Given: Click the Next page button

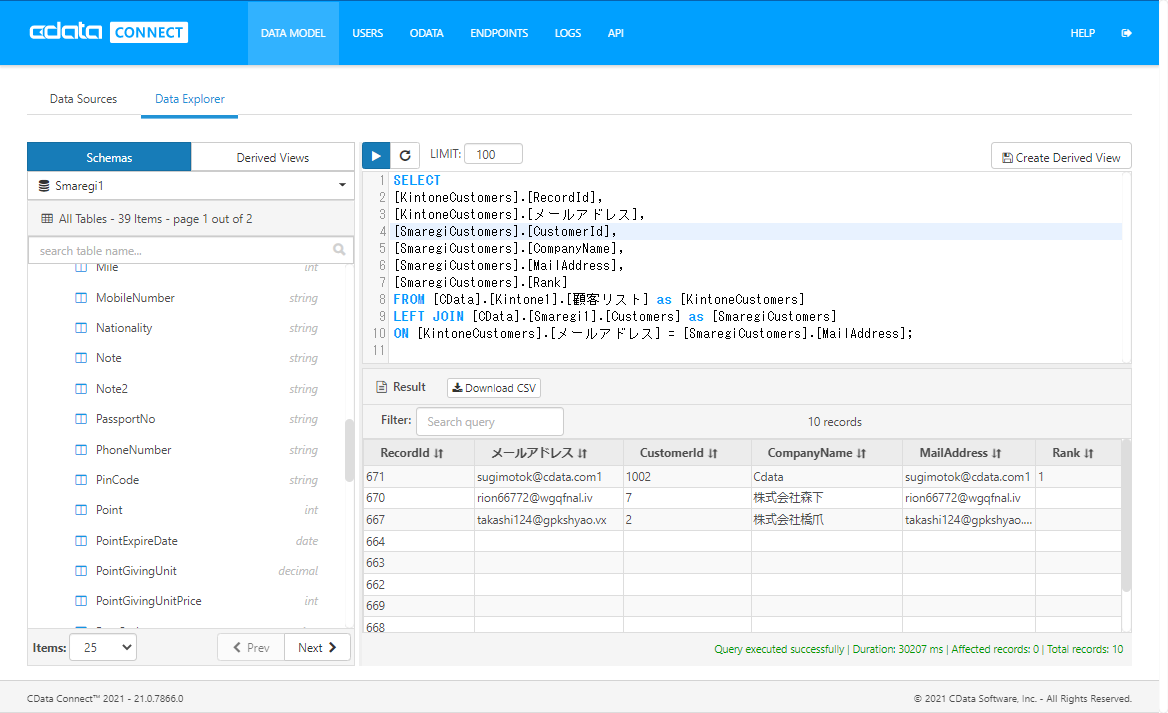Looking at the screenshot, I should [317, 647].
